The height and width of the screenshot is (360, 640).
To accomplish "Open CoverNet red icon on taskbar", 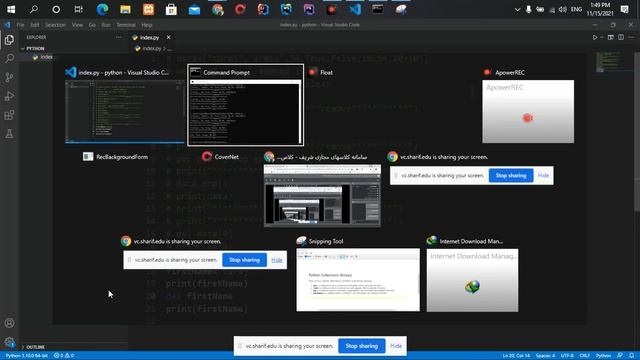I will point(240,9).
